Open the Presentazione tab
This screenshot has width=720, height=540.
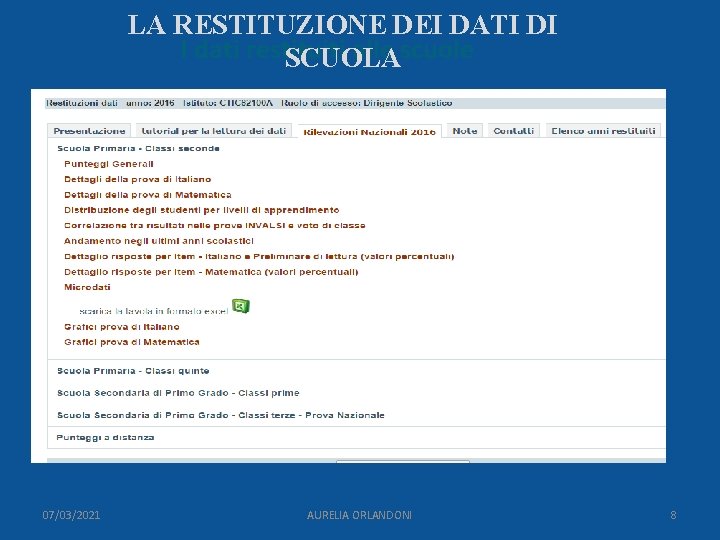pos(89,131)
